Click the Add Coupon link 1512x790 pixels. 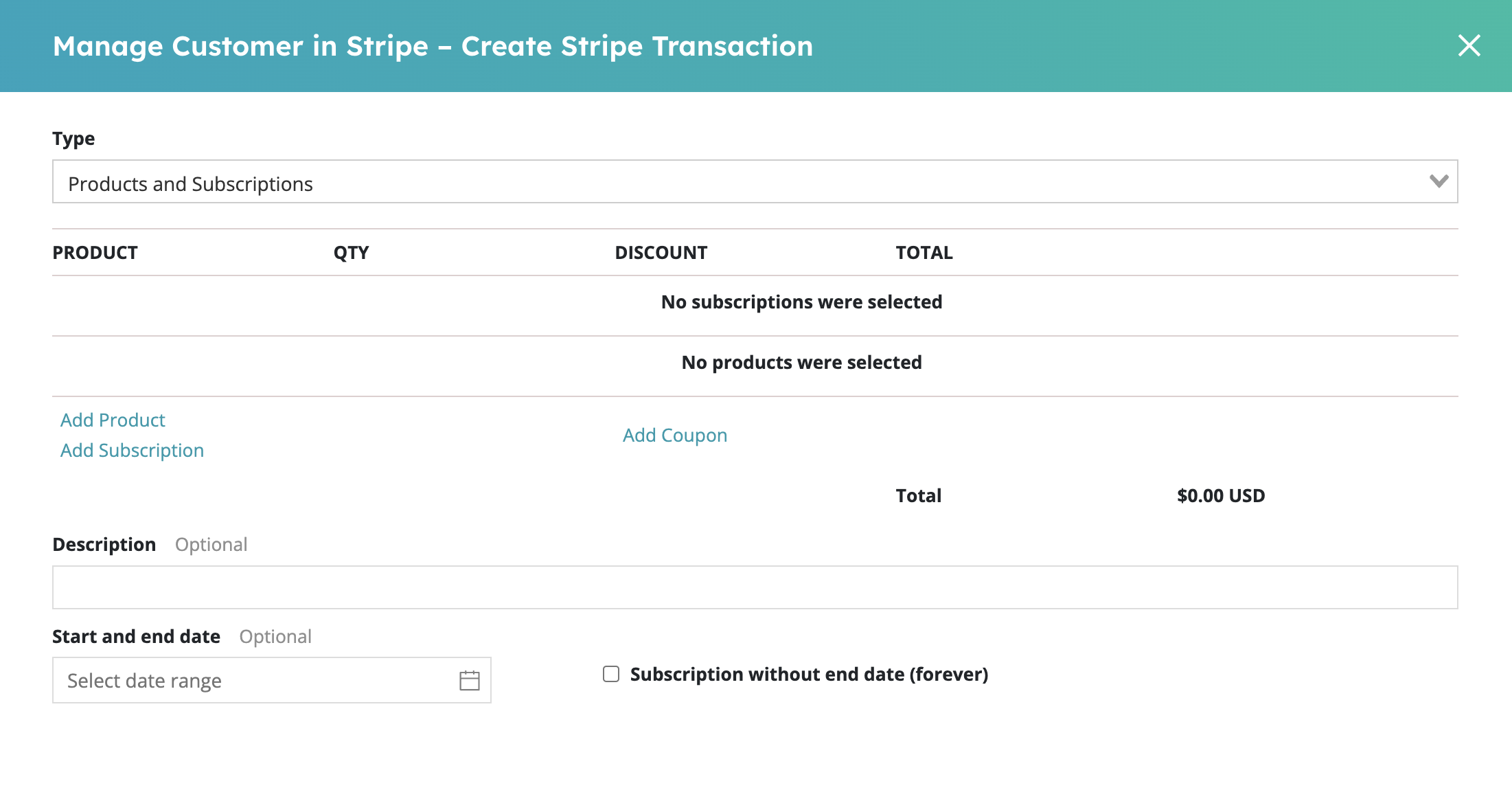675,435
